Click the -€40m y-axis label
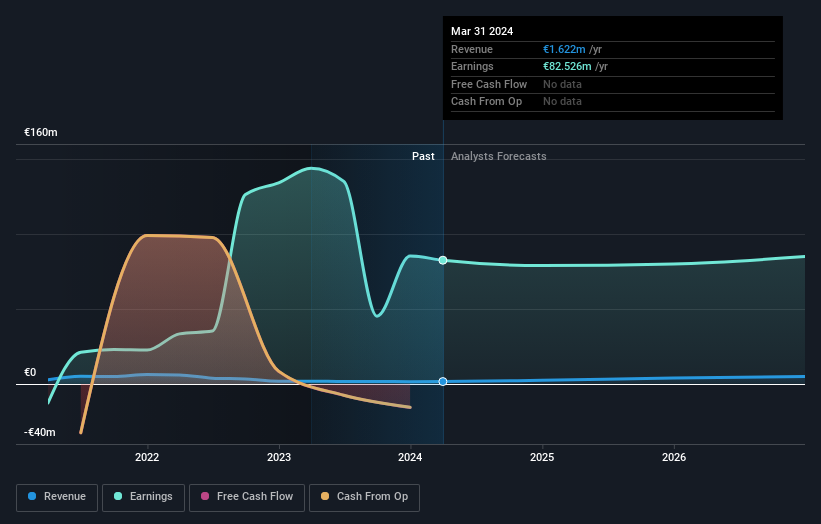821x524 pixels. coord(40,432)
